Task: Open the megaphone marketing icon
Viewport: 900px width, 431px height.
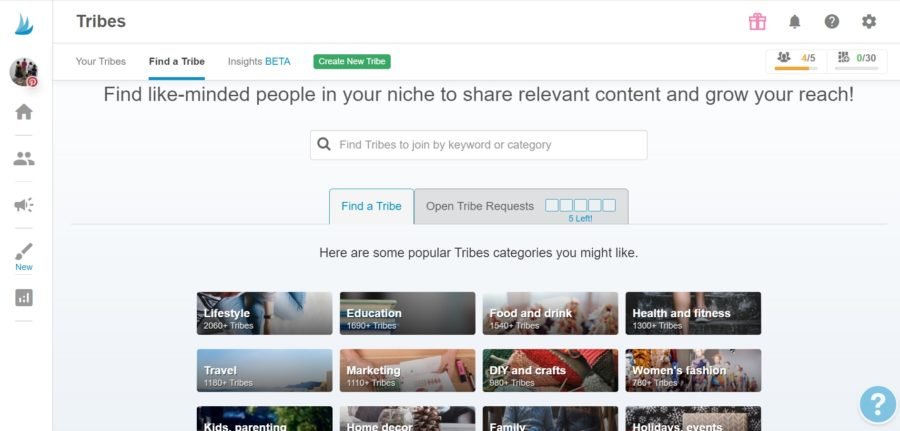Action: (x=24, y=205)
